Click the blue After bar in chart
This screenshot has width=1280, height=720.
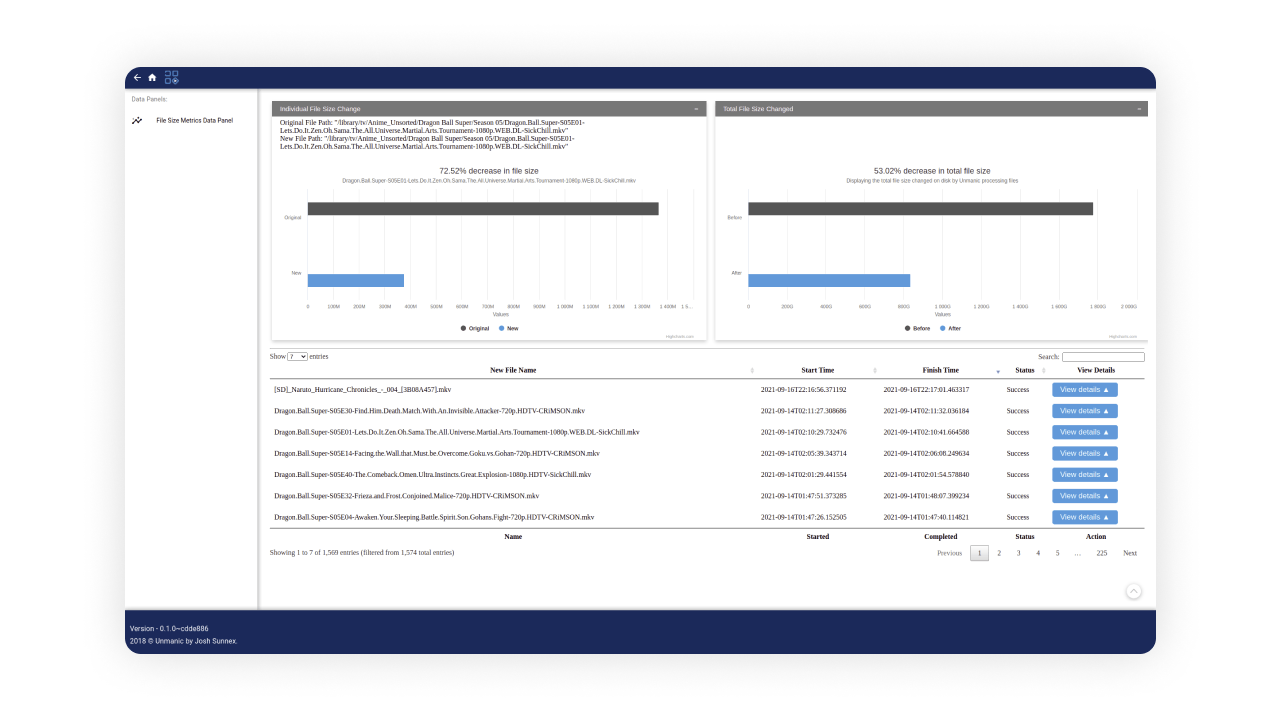pos(828,280)
